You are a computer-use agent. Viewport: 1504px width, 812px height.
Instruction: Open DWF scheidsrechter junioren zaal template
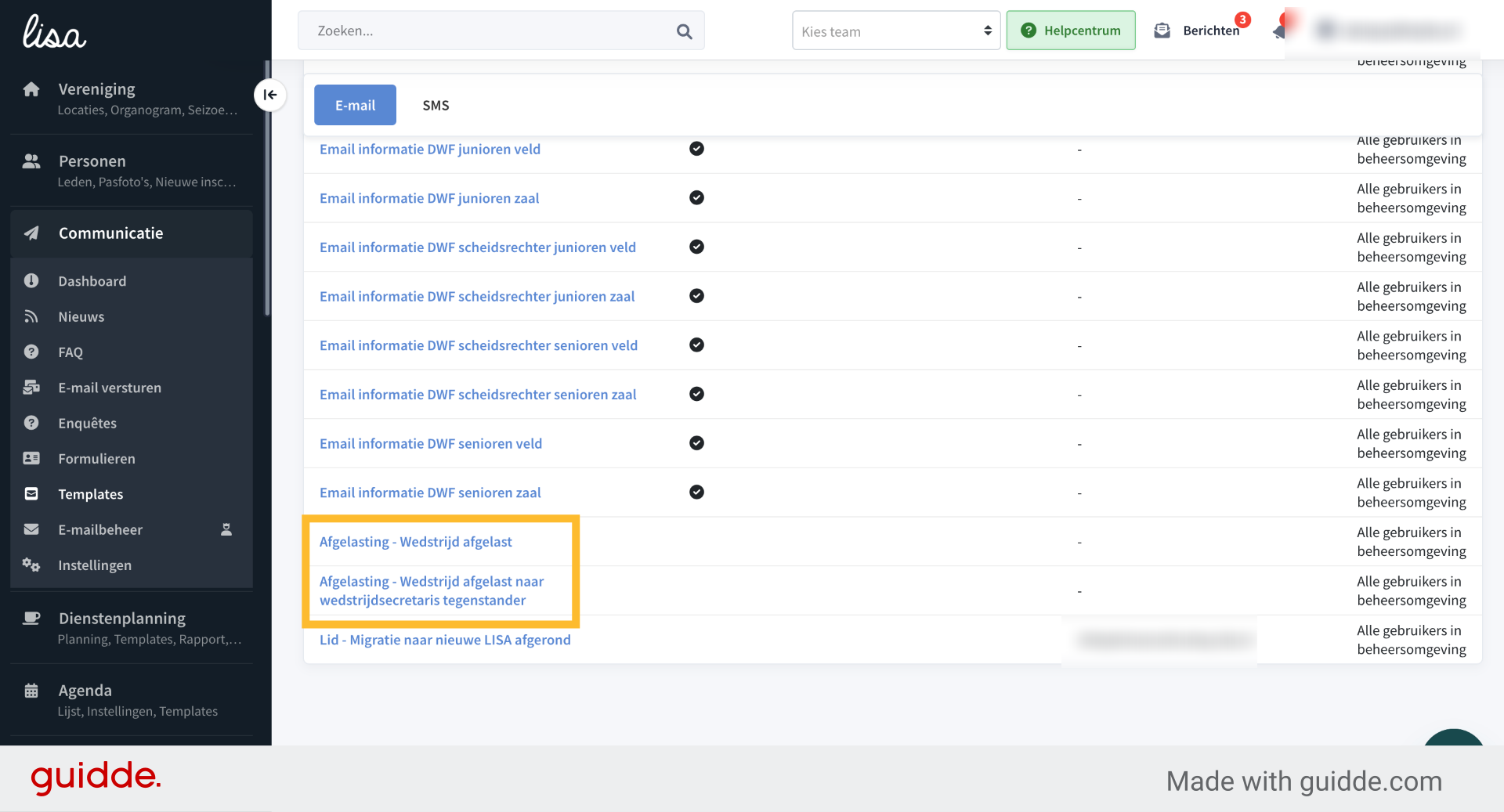coord(477,296)
